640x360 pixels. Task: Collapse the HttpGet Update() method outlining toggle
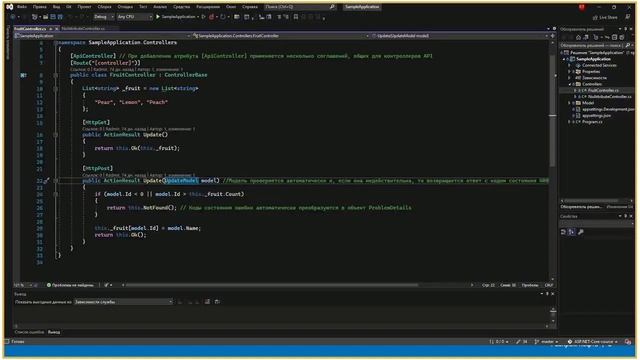[56, 135]
